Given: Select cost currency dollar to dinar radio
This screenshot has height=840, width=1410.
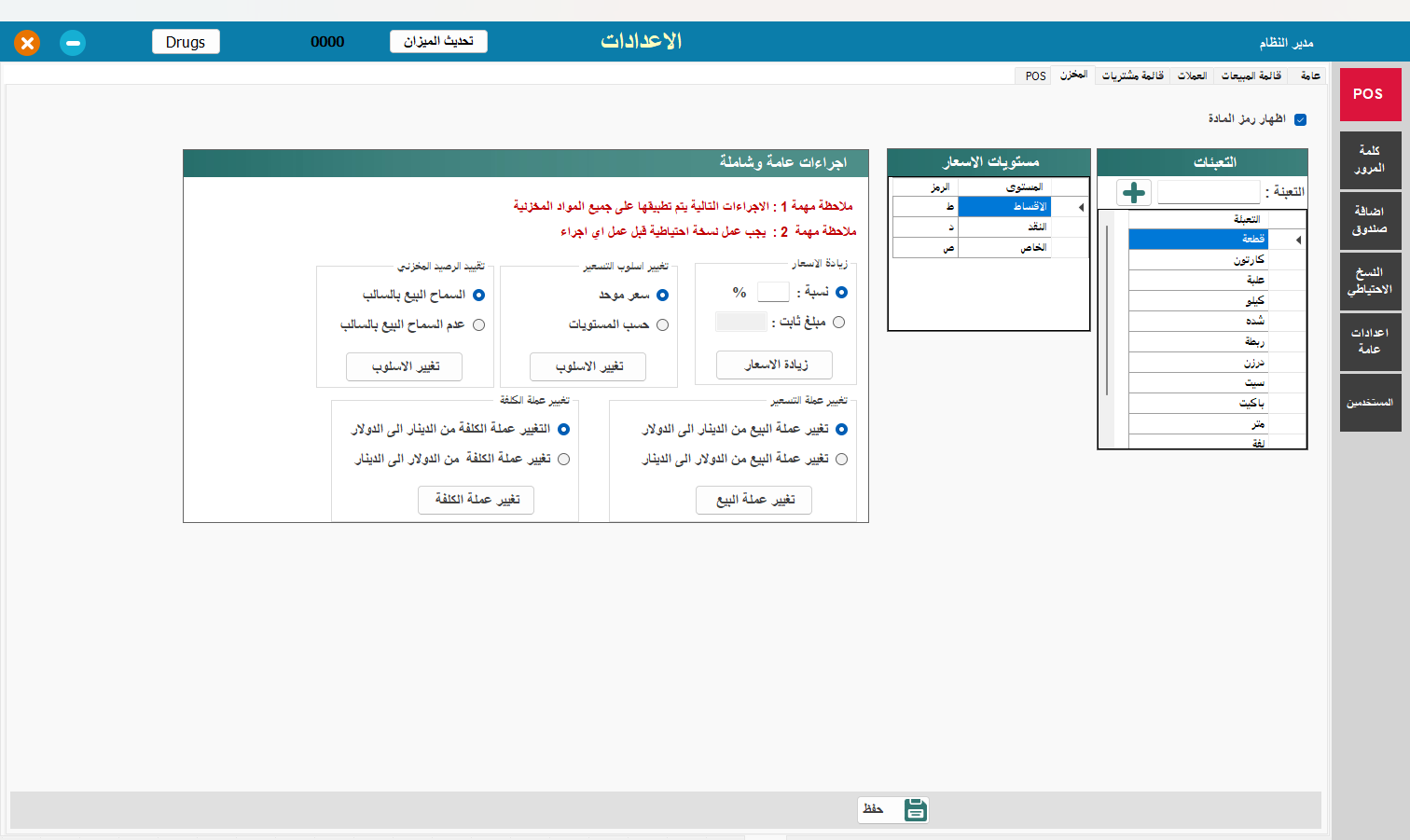Looking at the screenshot, I should pos(563,459).
